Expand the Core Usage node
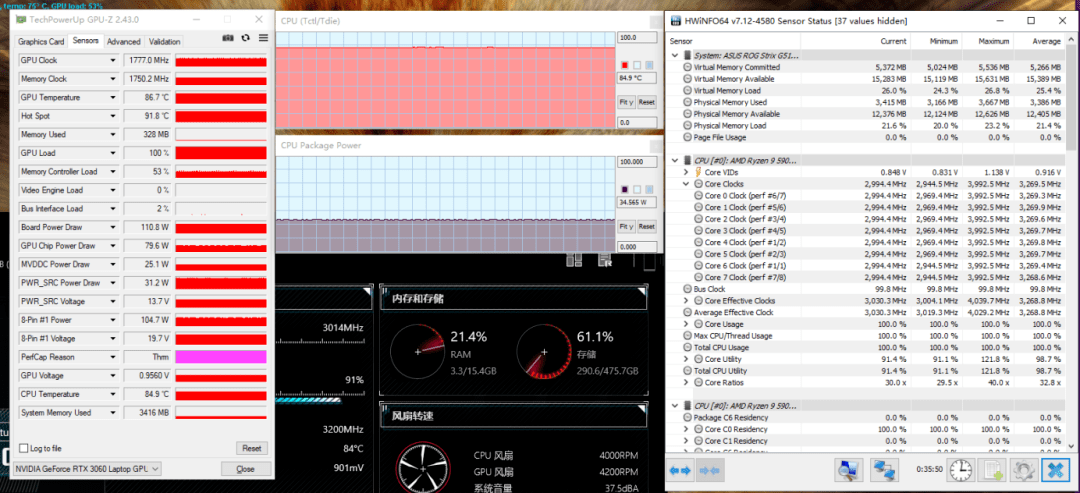This screenshot has width=1080, height=493. (686, 324)
